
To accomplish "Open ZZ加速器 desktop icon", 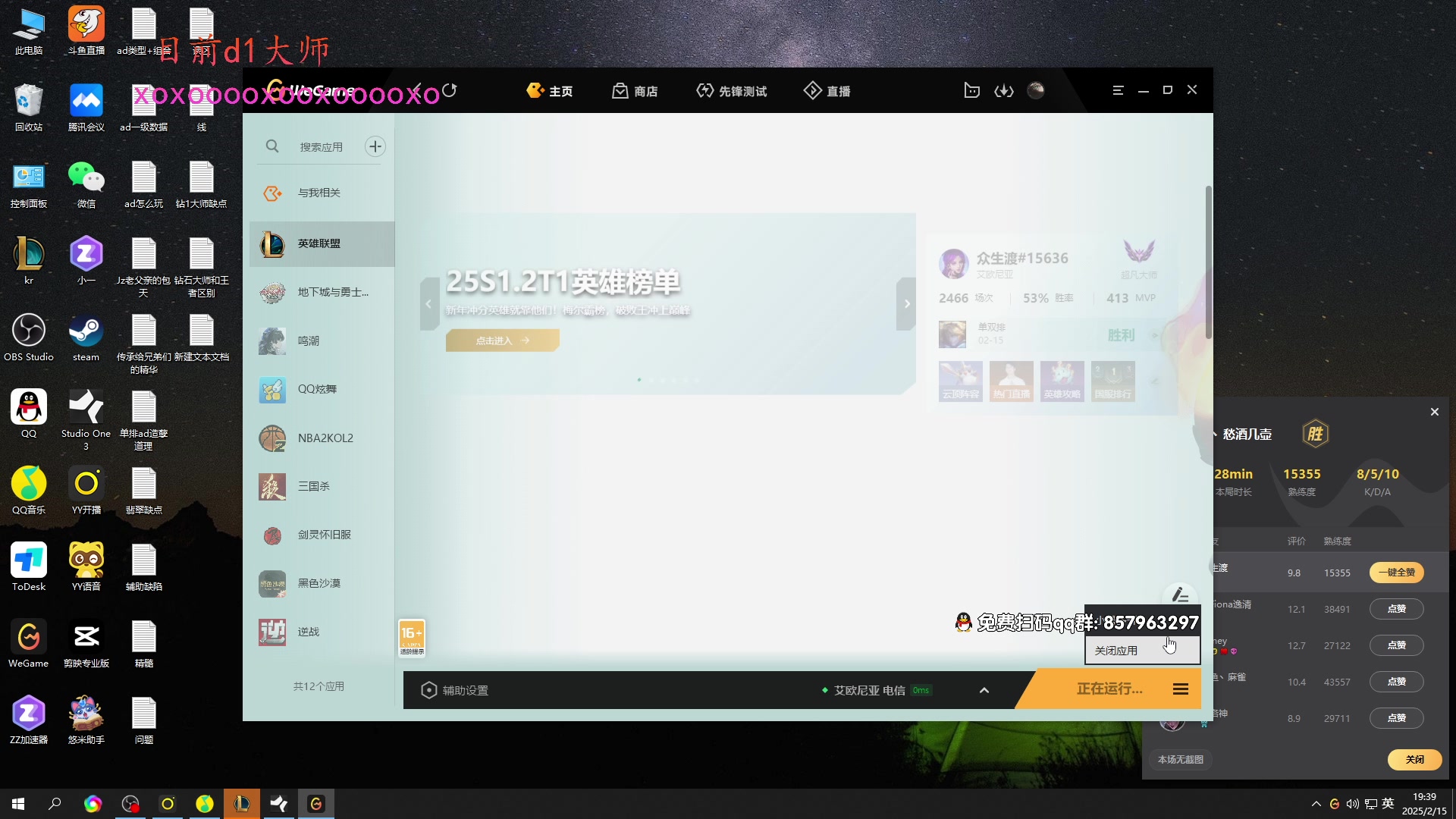I will click(x=29, y=720).
